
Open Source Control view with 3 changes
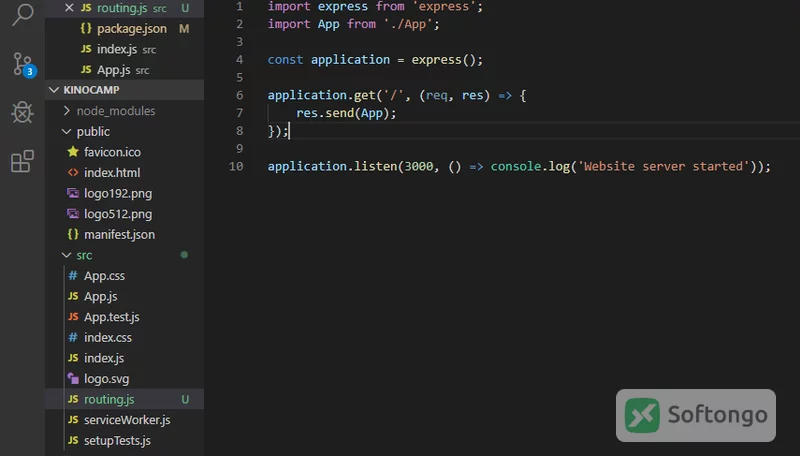pyautogui.click(x=22, y=64)
